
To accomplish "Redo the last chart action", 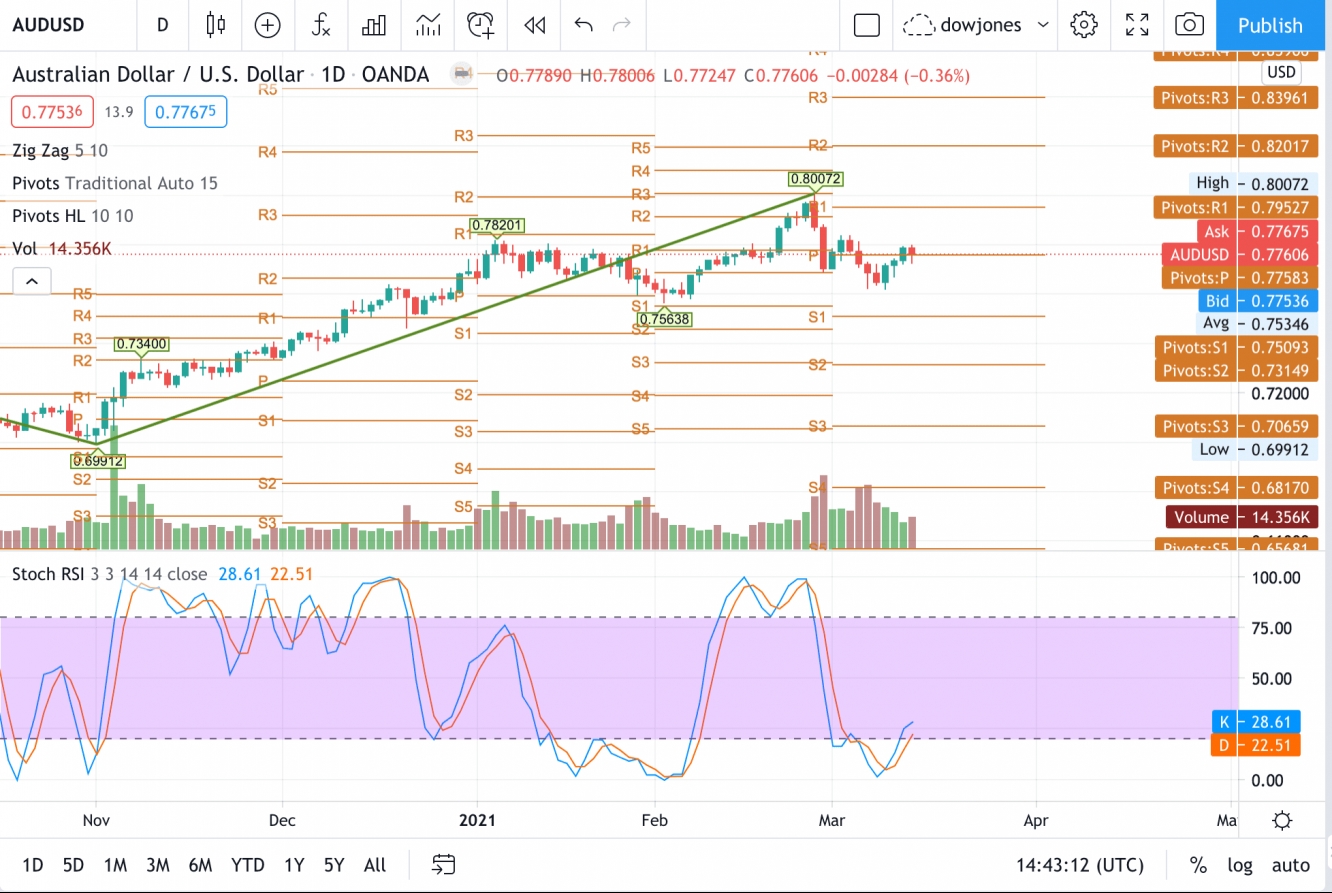I will [621, 25].
